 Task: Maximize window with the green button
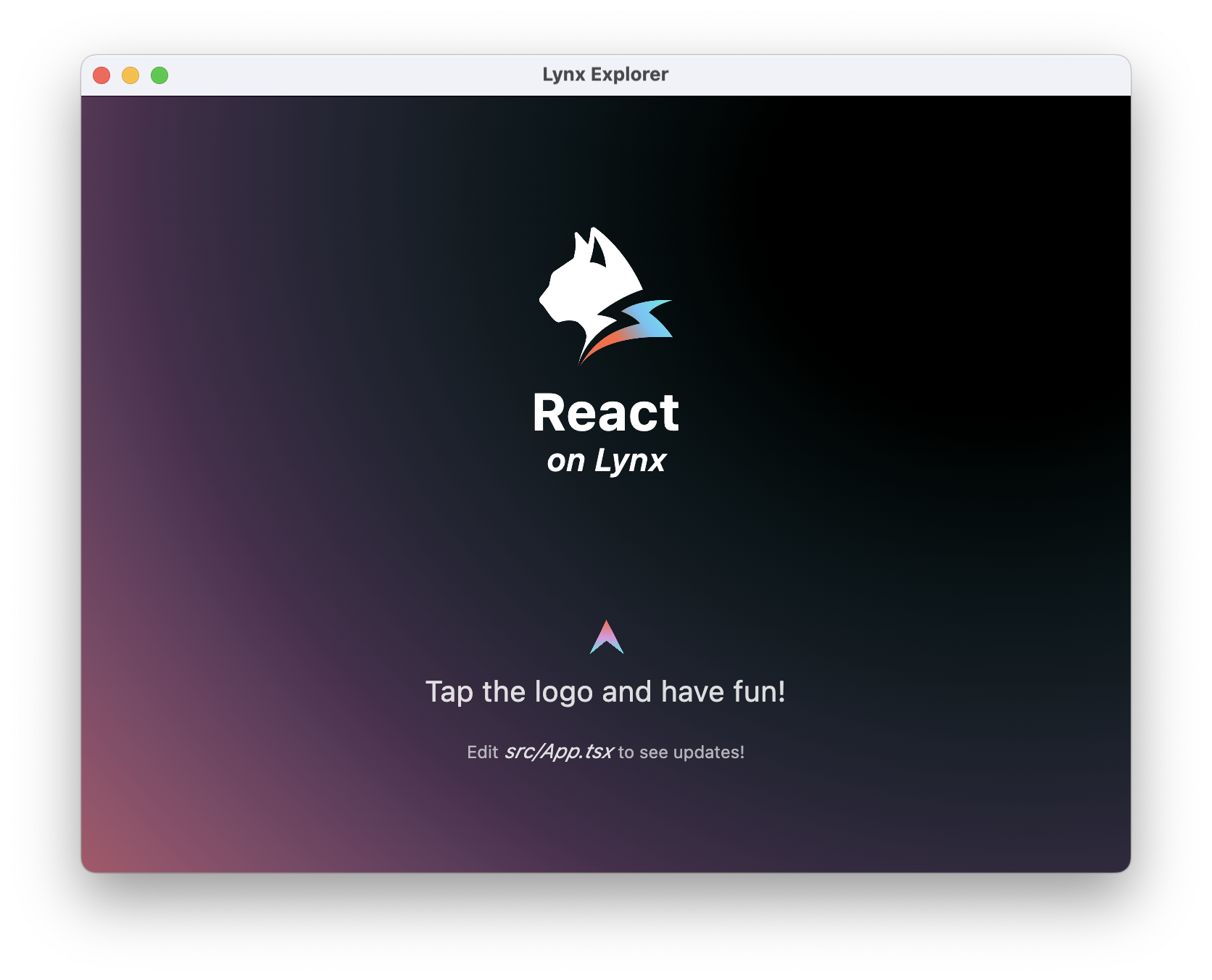pos(159,75)
